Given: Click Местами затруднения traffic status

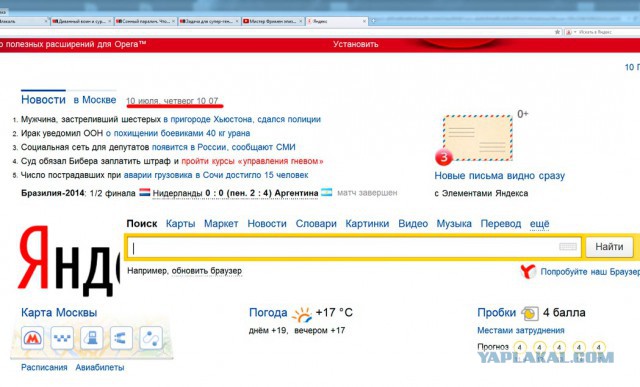Looking at the screenshot, I should pyautogui.click(x=521, y=330).
